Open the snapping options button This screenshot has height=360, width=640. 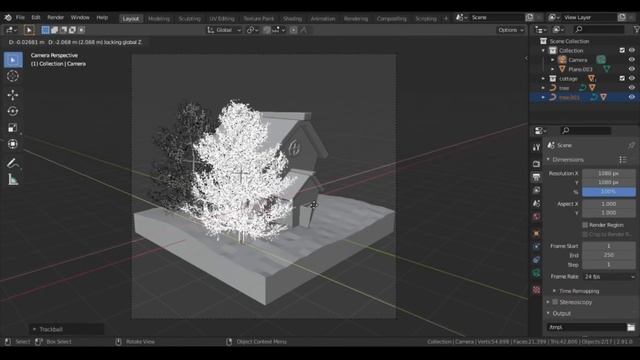[279, 30]
